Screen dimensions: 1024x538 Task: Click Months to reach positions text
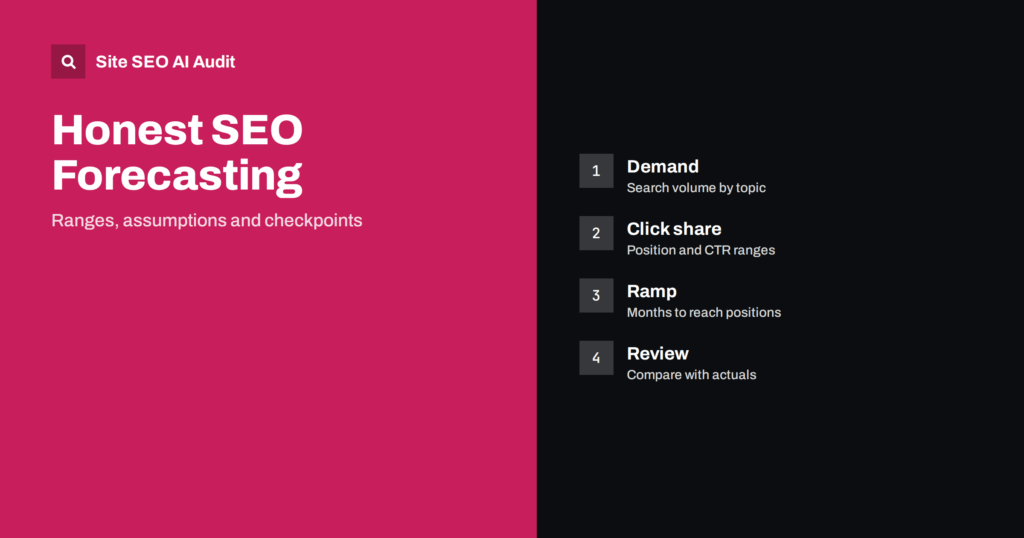pyautogui.click(x=704, y=313)
